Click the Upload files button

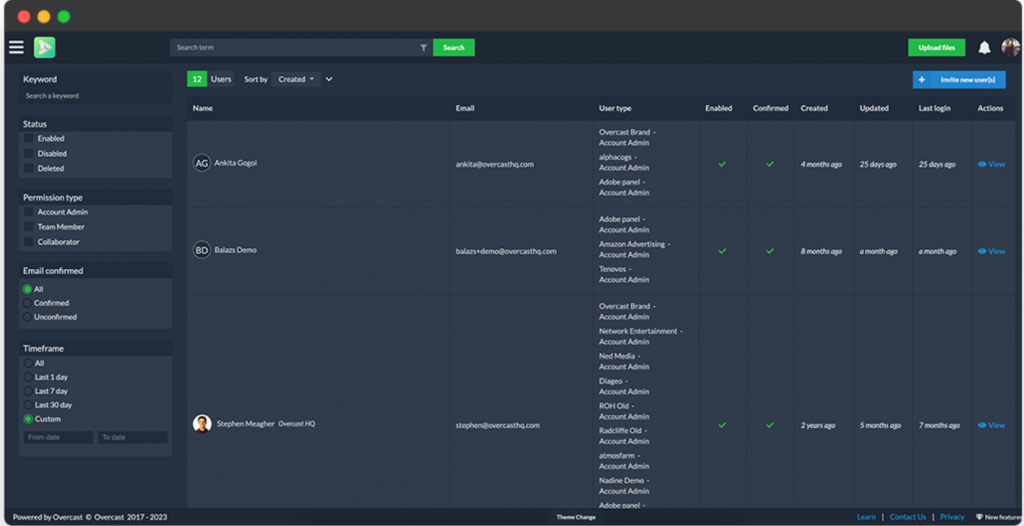point(936,48)
